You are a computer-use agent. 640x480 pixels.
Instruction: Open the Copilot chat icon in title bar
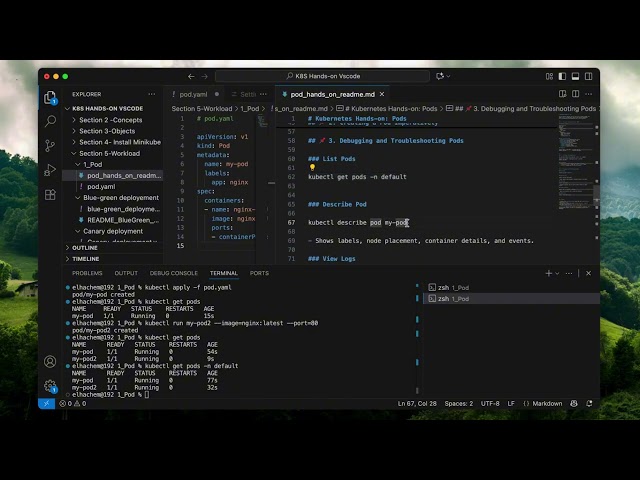pyautogui.click(x=440, y=76)
